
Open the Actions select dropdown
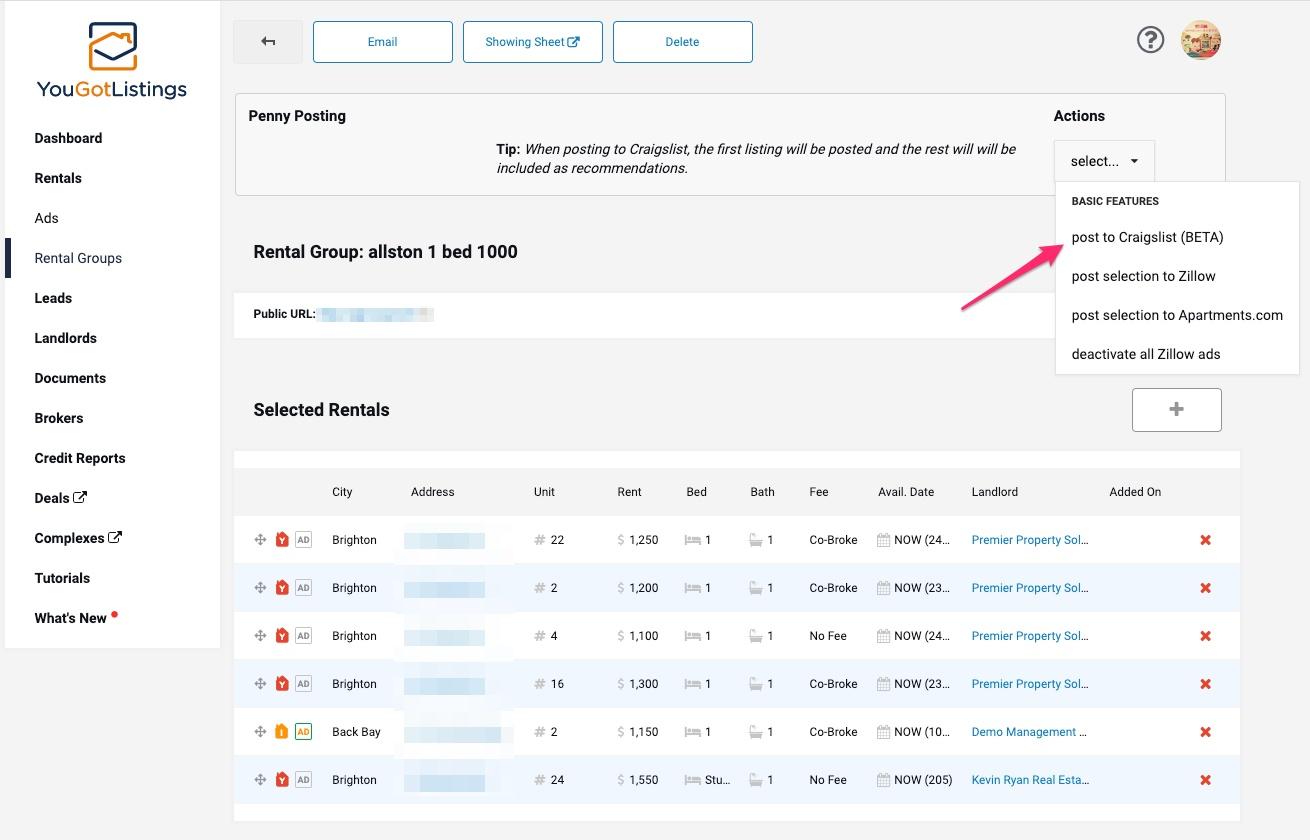(x=1104, y=161)
